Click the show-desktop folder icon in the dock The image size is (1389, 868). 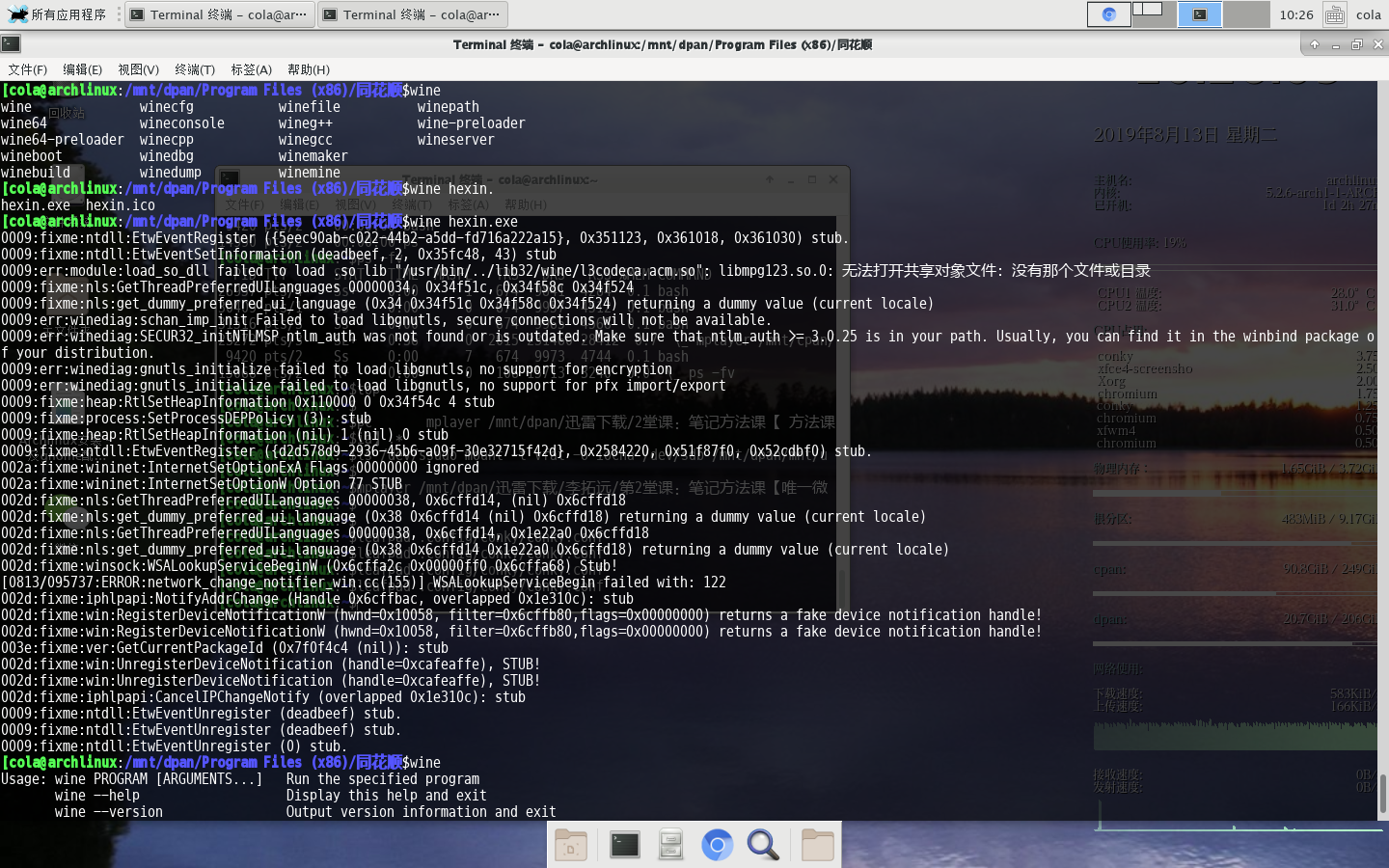570,845
